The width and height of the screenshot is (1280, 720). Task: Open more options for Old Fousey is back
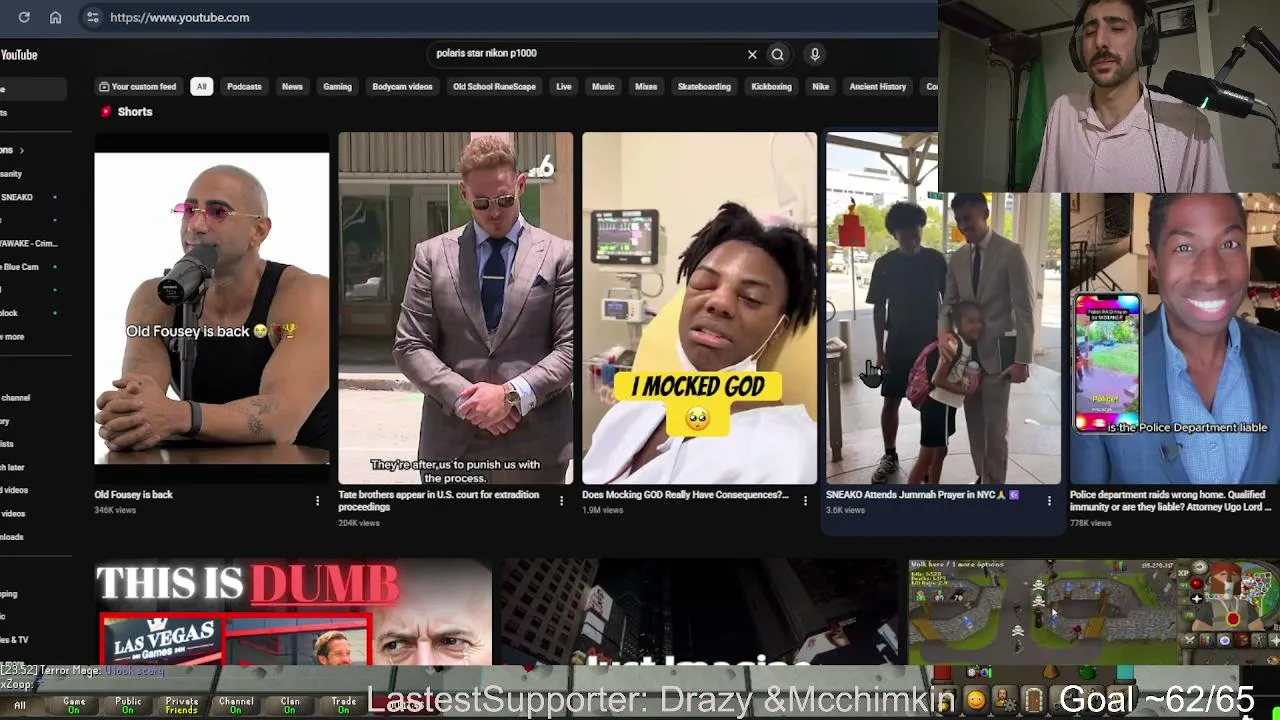point(317,500)
